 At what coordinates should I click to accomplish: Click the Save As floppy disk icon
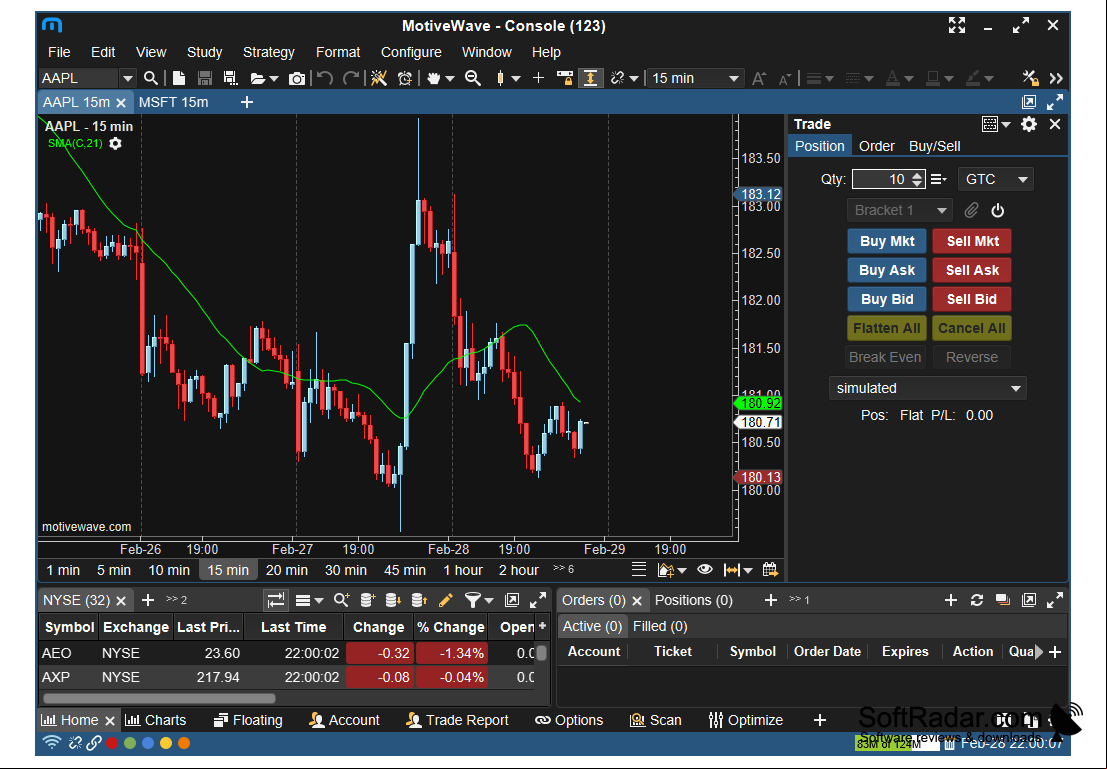(x=230, y=78)
